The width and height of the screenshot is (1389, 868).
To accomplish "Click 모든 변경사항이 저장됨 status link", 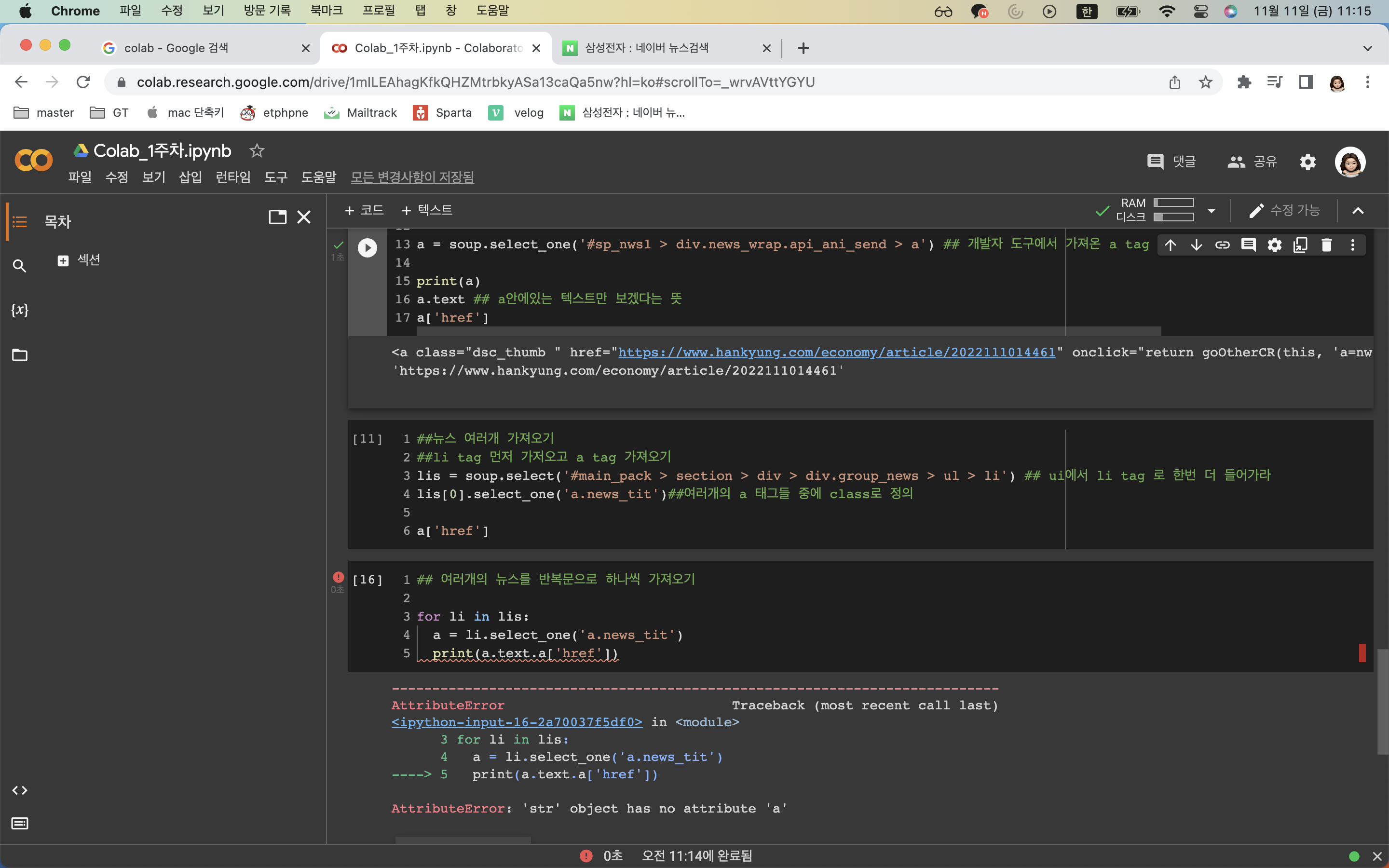I will [412, 177].
